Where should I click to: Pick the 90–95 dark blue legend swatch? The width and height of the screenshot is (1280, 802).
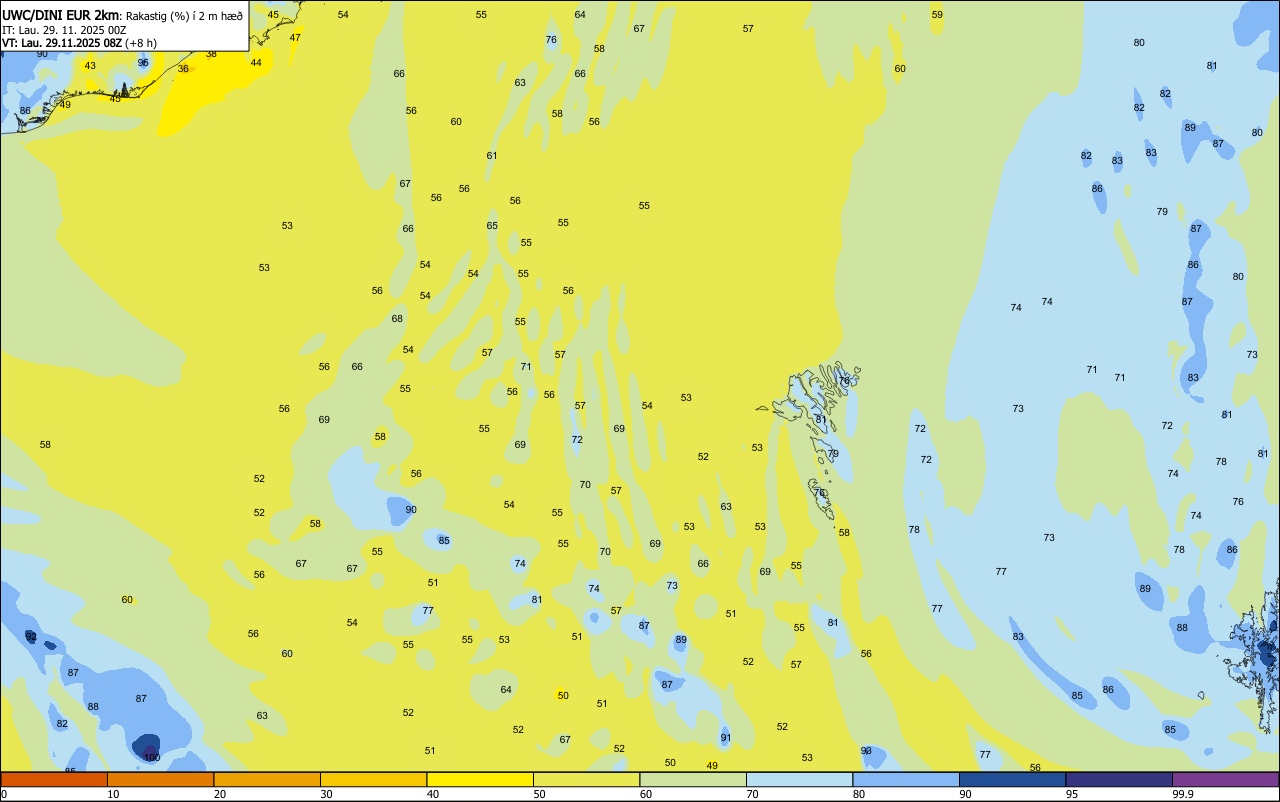click(x=1012, y=779)
